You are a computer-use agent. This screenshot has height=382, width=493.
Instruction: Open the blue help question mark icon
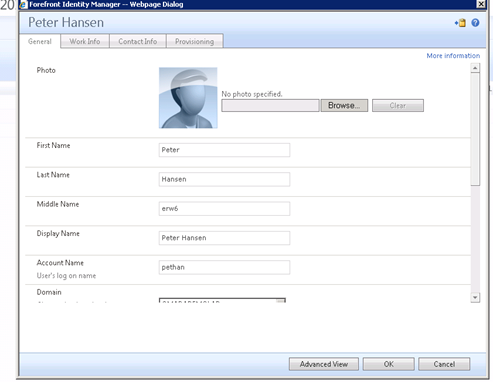(475, 23)
